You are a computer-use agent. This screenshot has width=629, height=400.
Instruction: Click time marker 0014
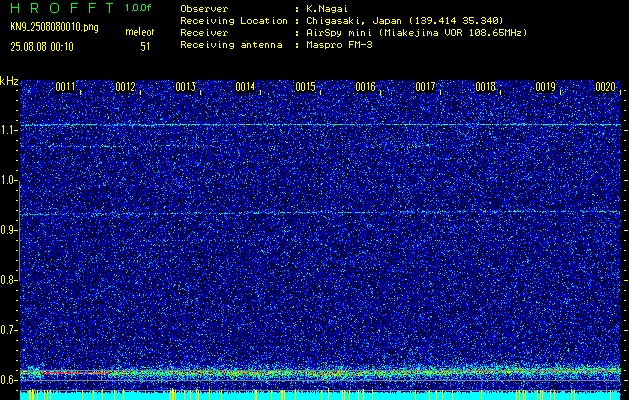[x=245, y=87]
